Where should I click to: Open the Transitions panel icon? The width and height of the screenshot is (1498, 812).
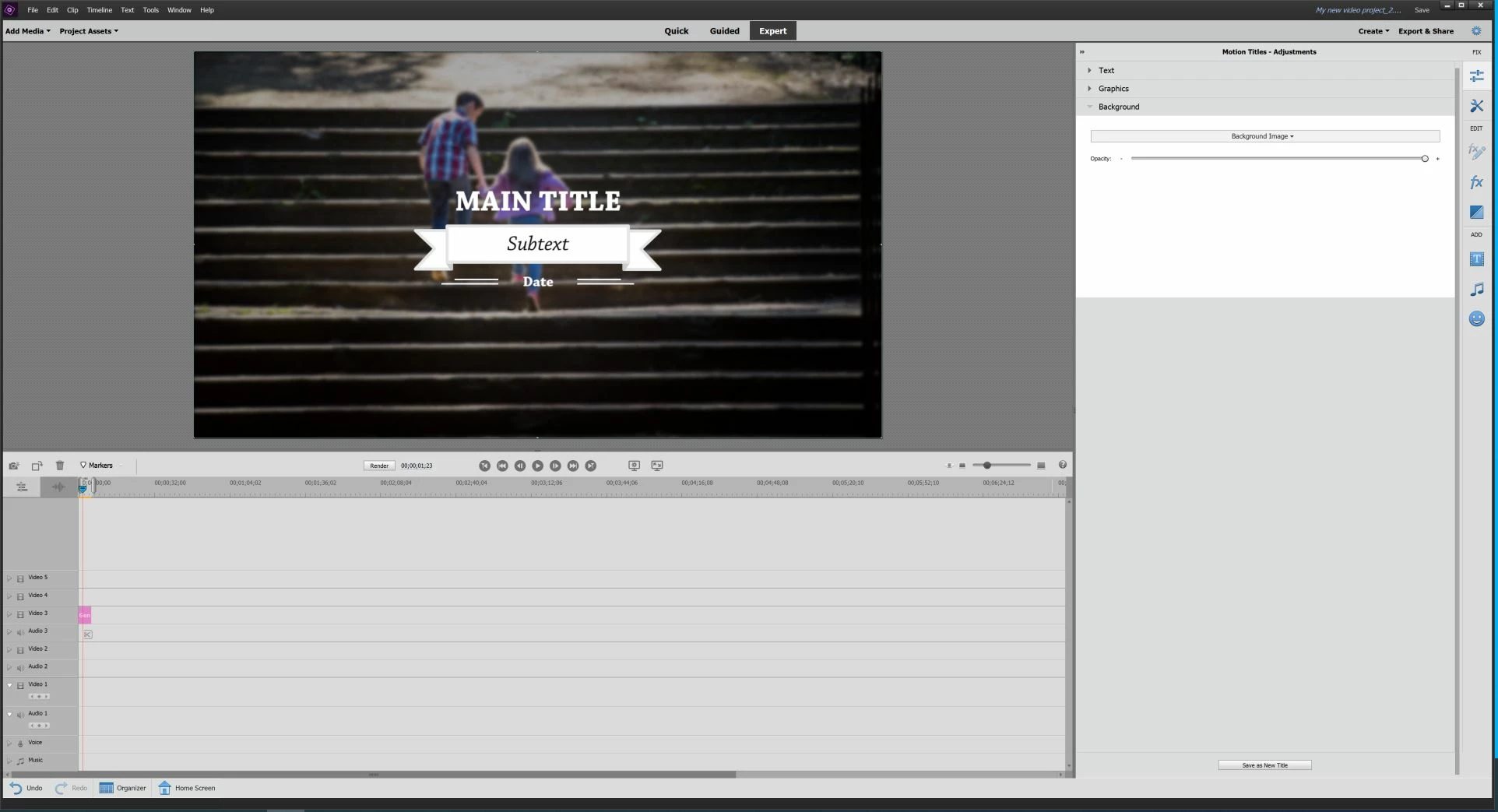click(x=1476, y=212)
